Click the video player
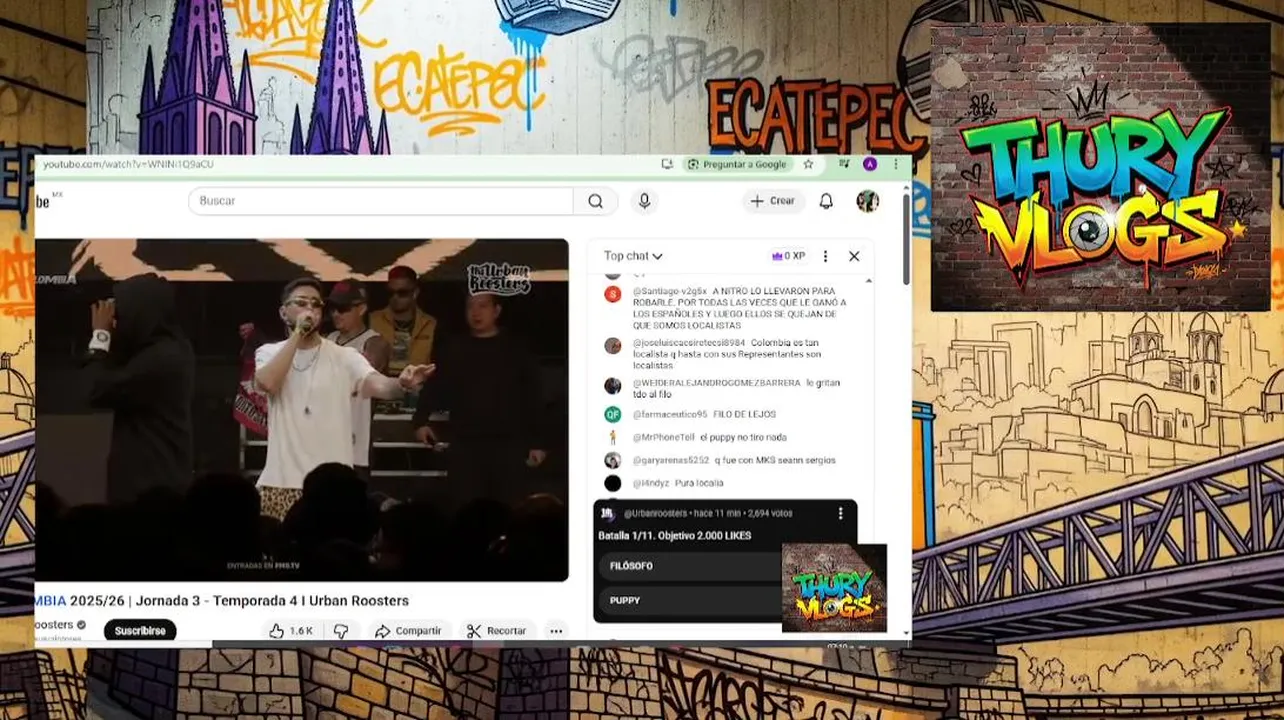This screenshot has height=720, width=1284. tap(301, 409)
